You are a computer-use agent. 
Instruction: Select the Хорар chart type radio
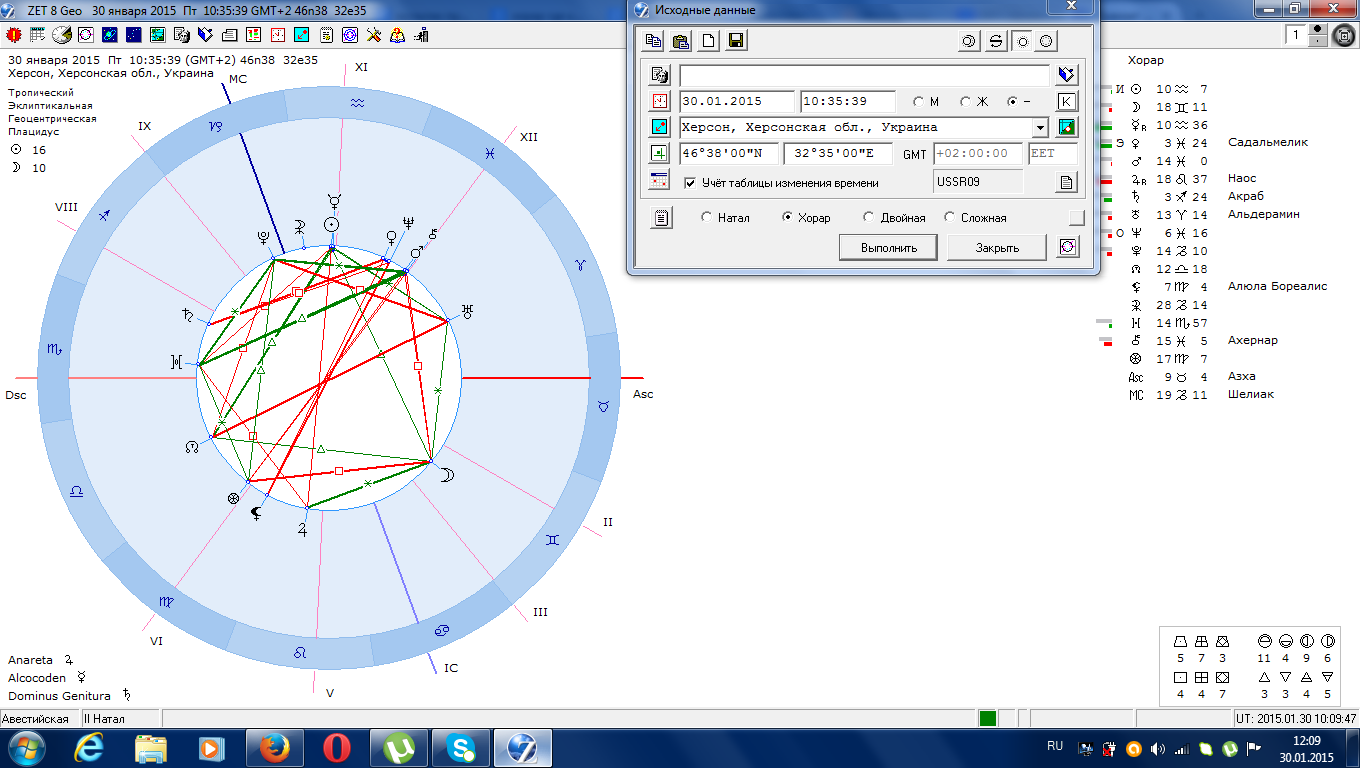pos(807,217)
